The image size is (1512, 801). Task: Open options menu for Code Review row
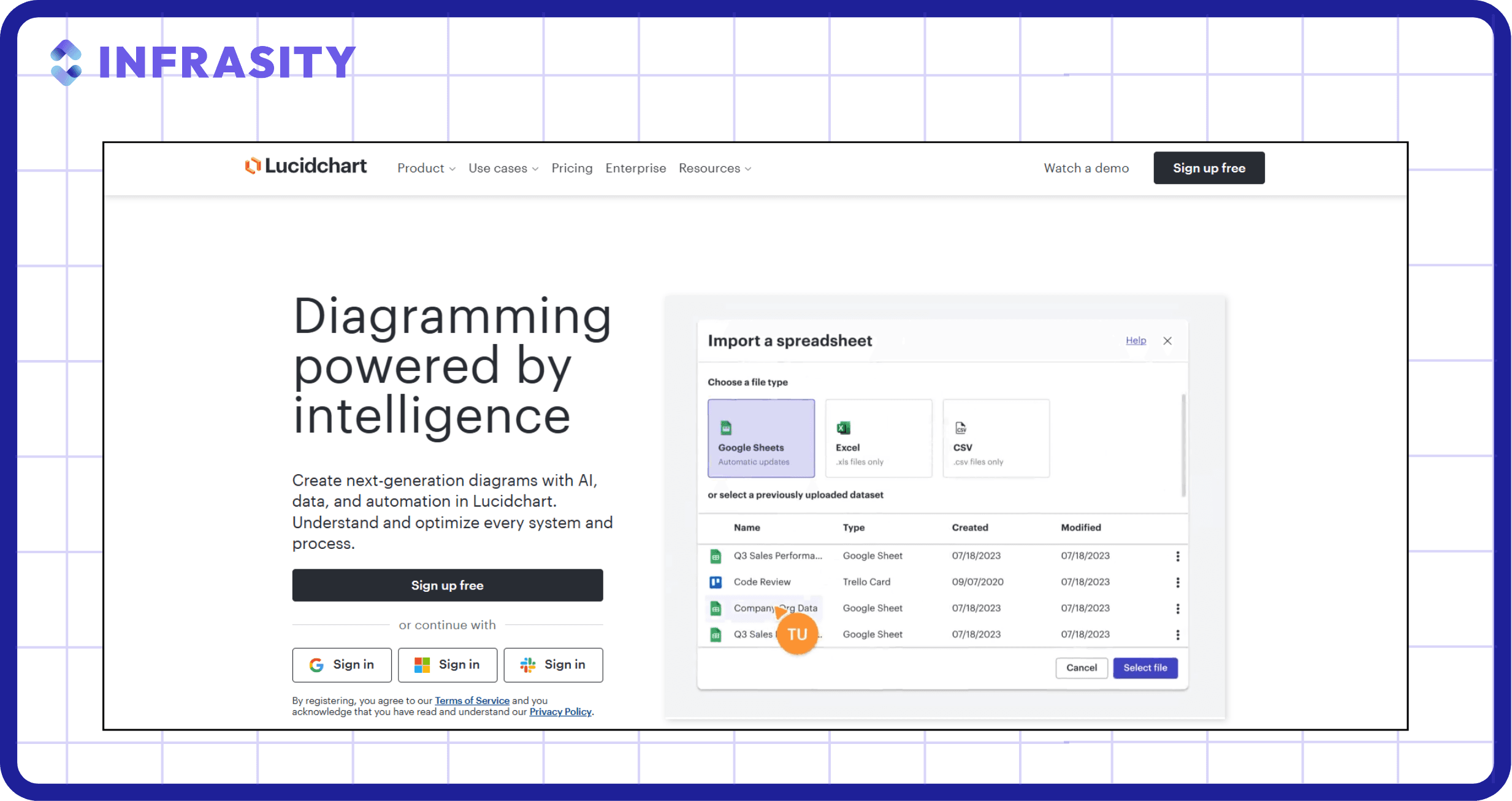pyautogui.click(x=1177, y=582)
